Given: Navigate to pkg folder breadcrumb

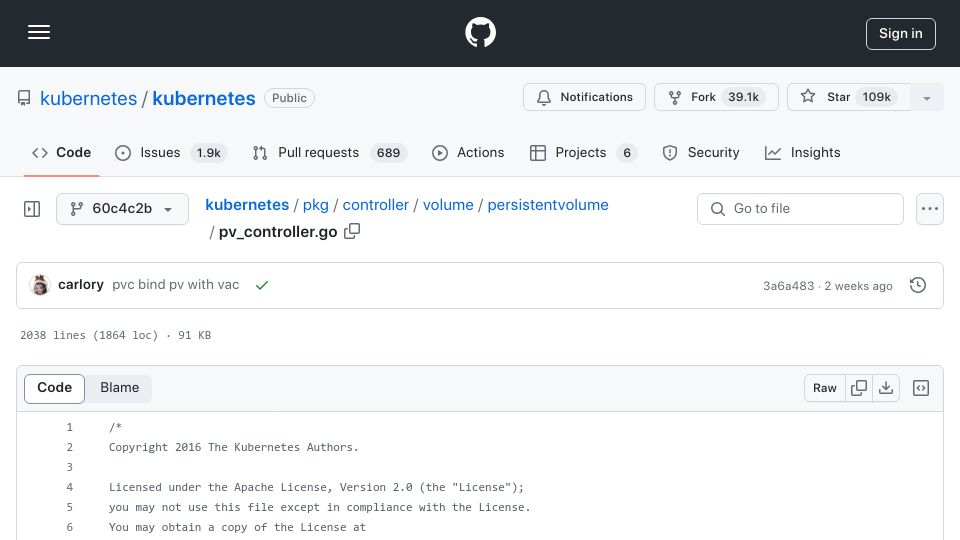Looking at the screenshot, I should pos(315,205).
